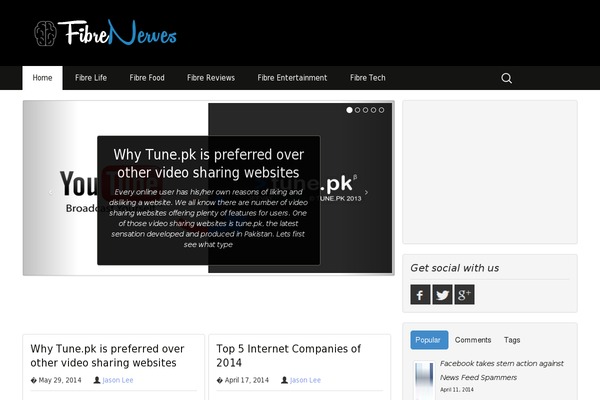Switch to the Popular tab
600x400 pixels.
429,340
